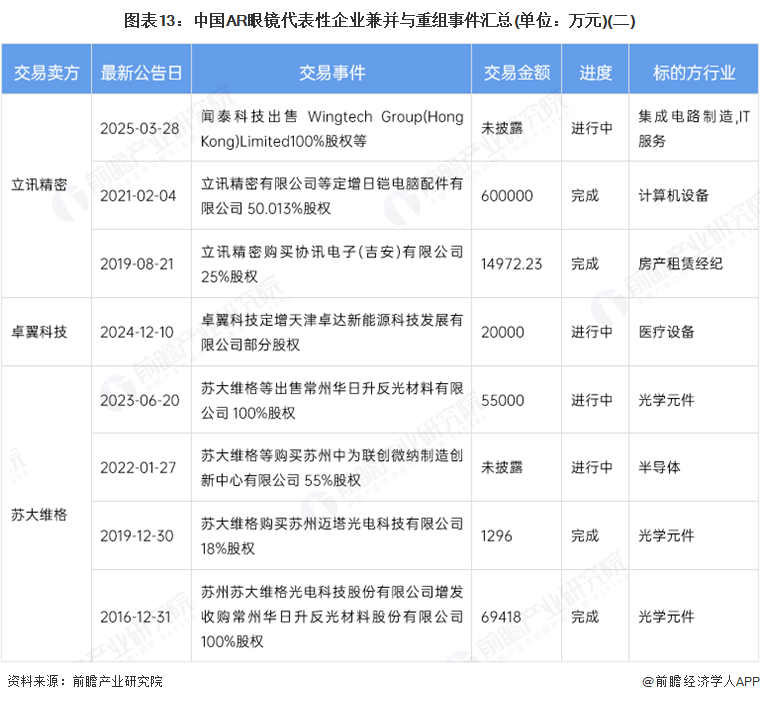
Task: Click date 2024-12-10
Action: [x=137, y=332]
